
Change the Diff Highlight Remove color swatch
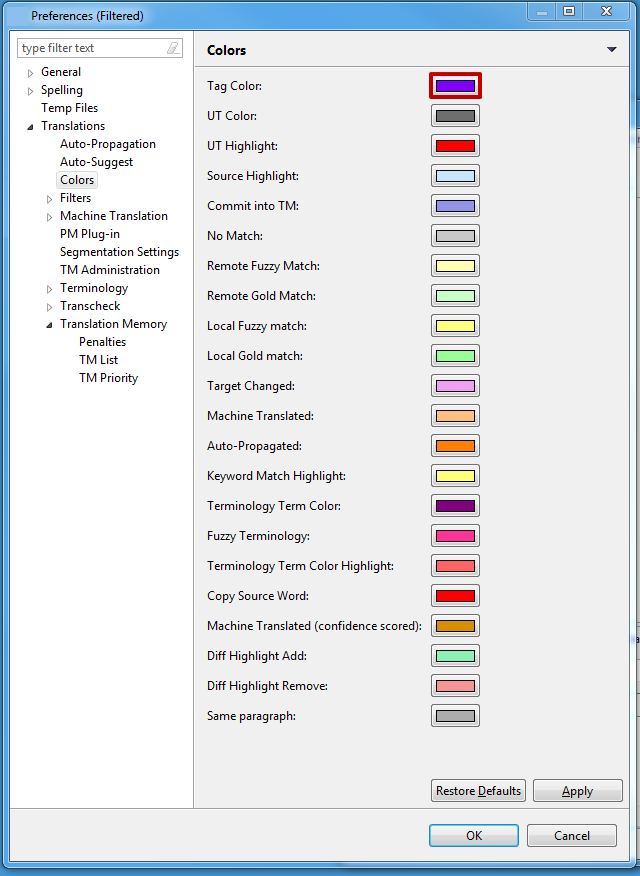(455, 685)
